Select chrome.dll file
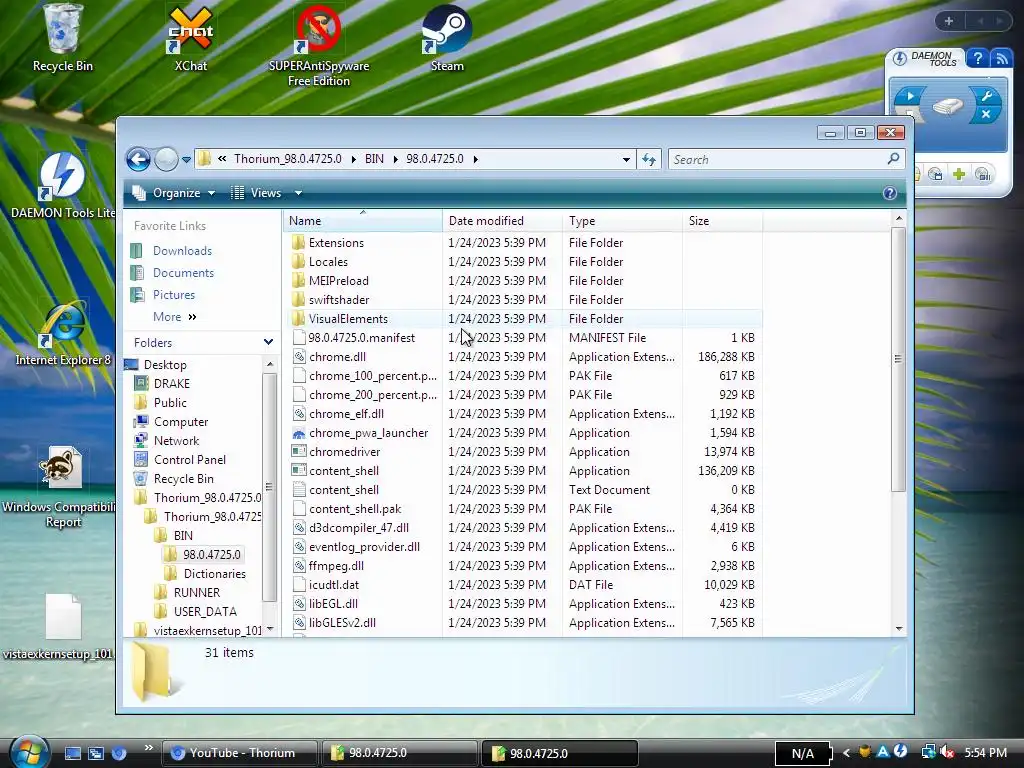This screenshot has height=768, width=1024. 337,357
